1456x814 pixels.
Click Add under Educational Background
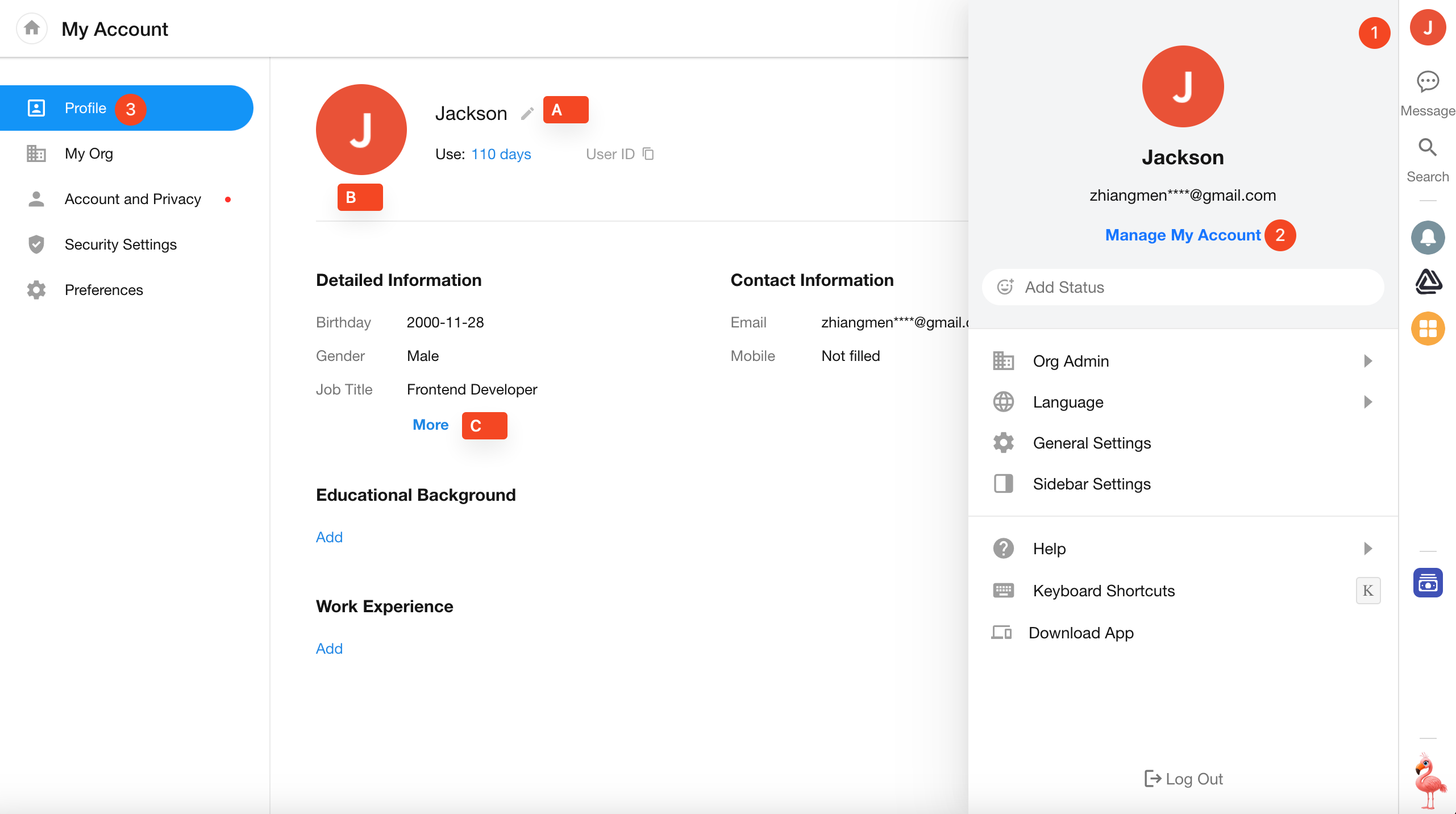329,537
